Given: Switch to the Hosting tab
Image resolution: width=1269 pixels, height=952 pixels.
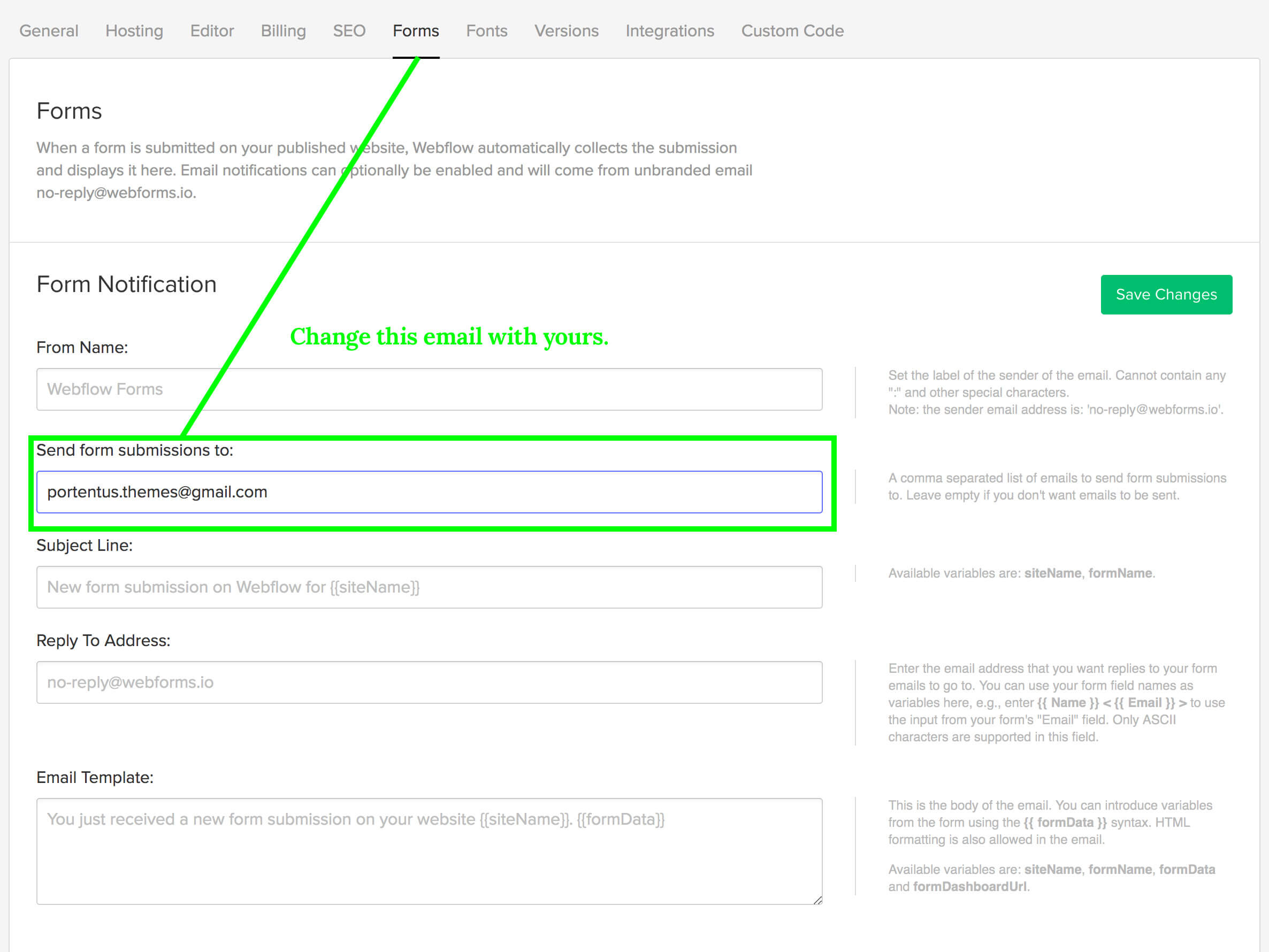Looking at the screenshot, I should tap(134, 31).
